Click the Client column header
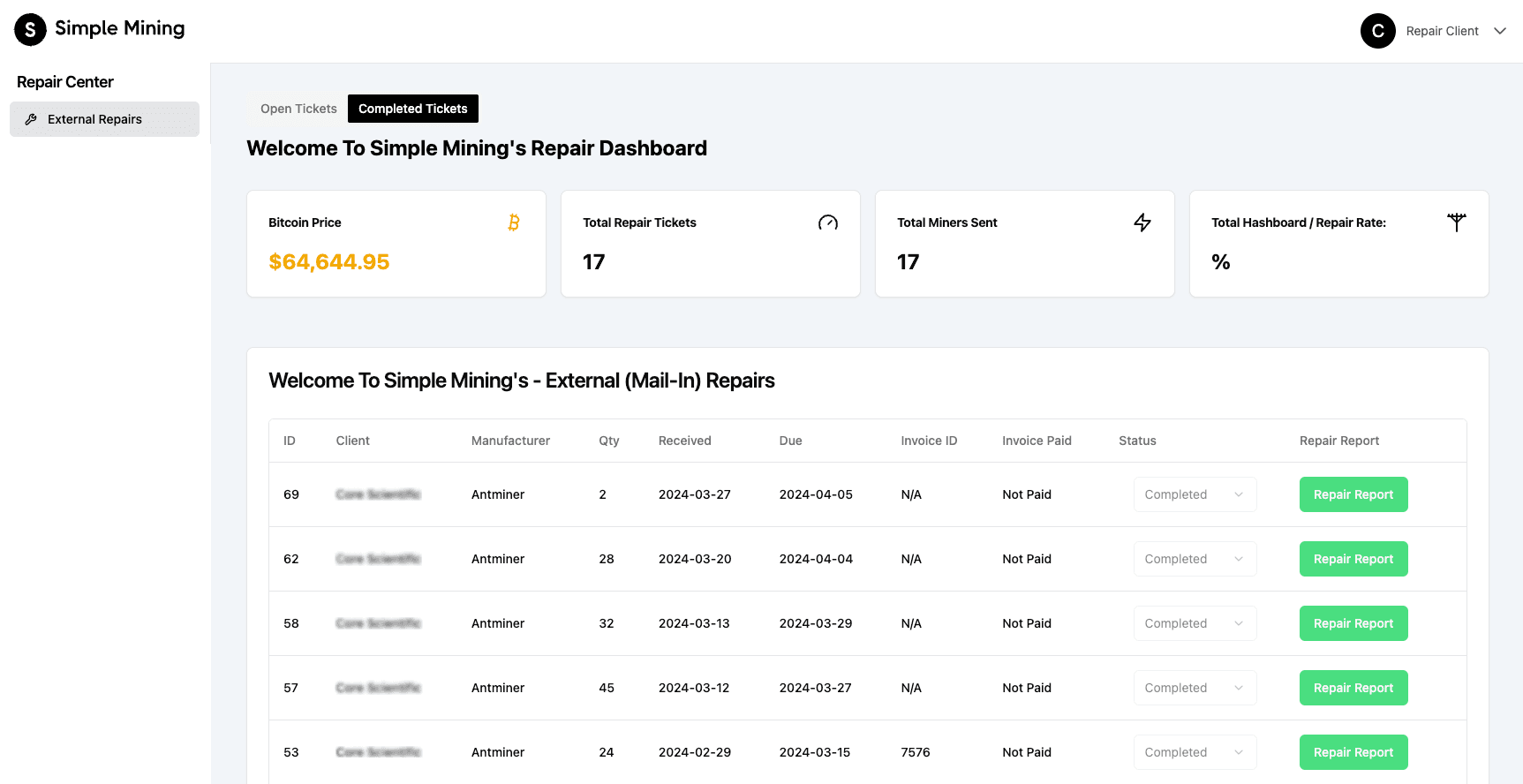Viewport: 1523px width, 784px height. click(353, 441)
